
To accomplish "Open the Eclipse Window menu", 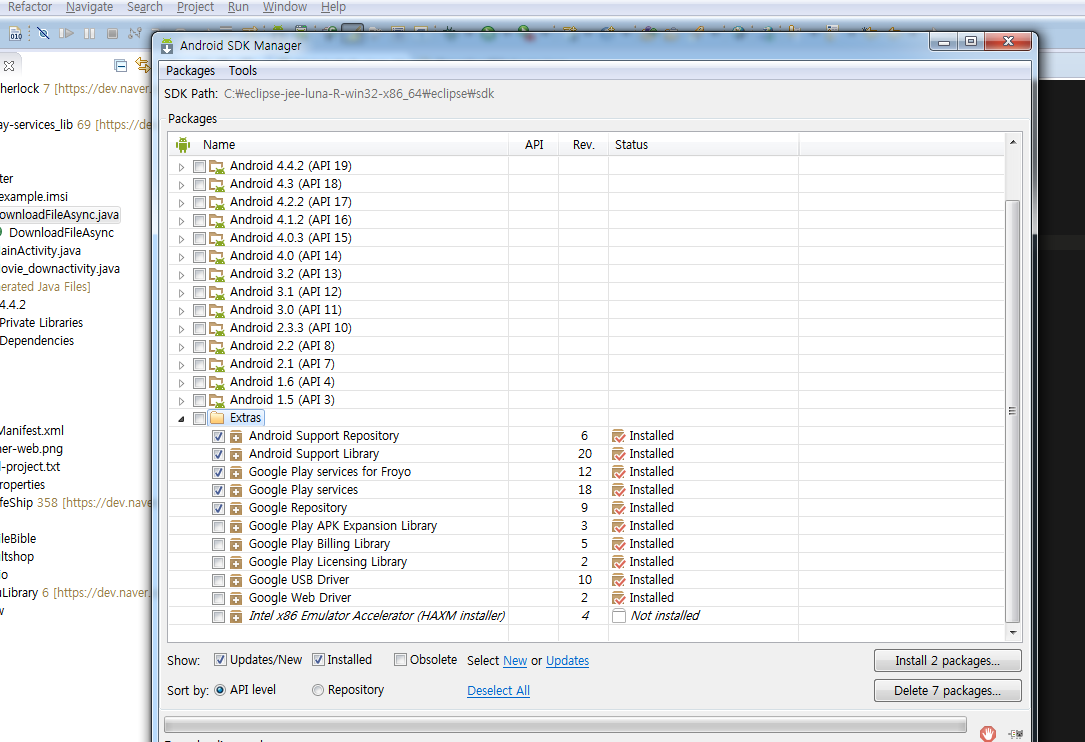I will point(284,7).
